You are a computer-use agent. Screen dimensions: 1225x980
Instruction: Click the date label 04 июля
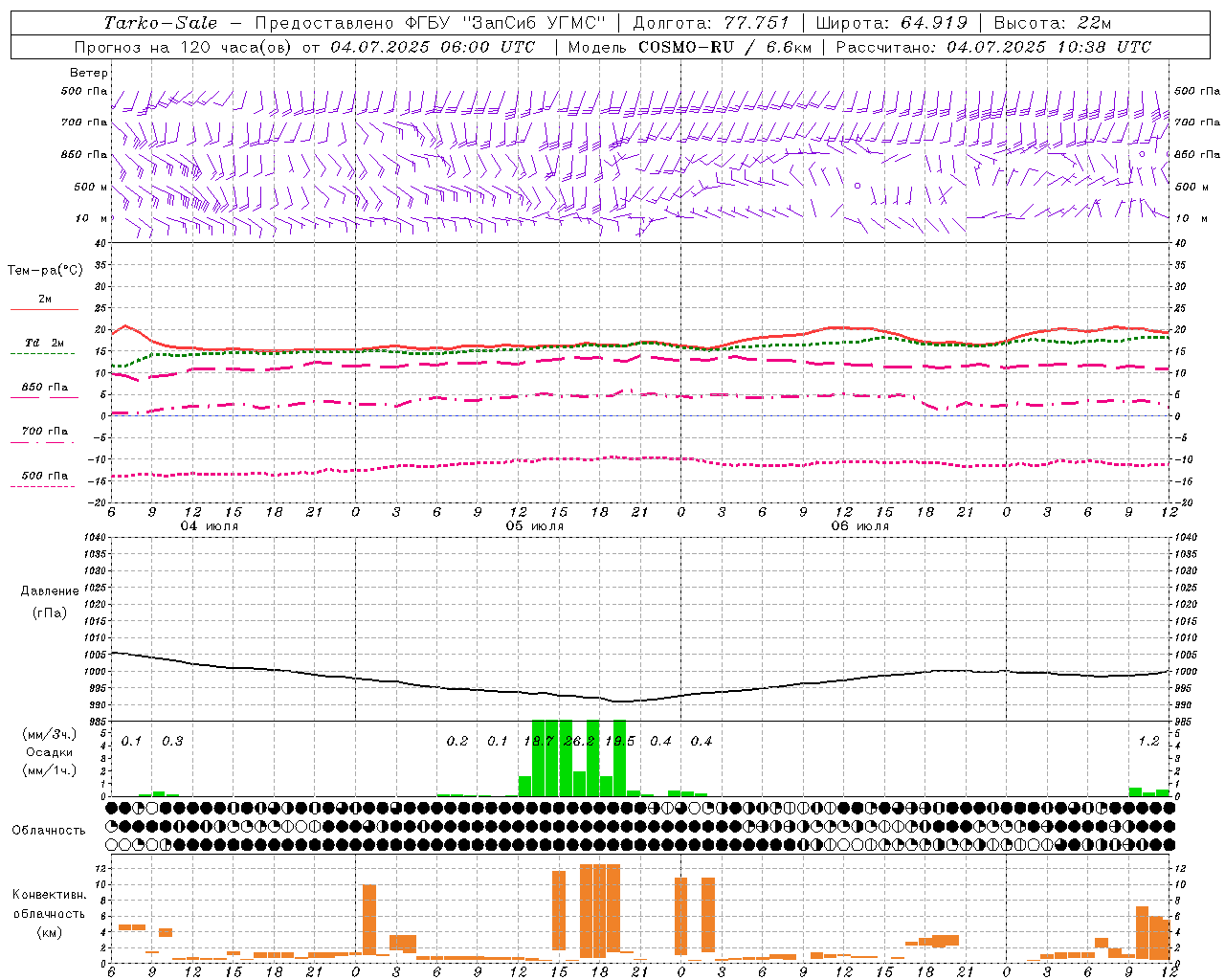210,526
